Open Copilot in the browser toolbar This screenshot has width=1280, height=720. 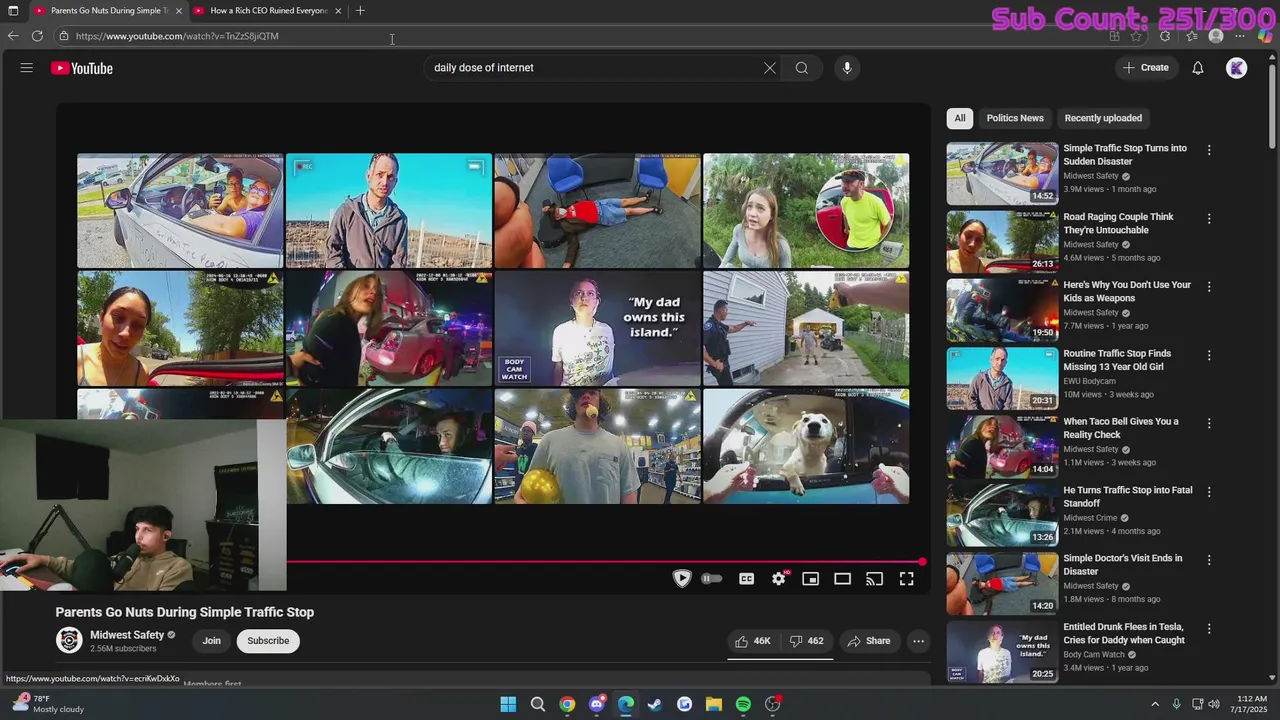click(x=1265, y=36)
